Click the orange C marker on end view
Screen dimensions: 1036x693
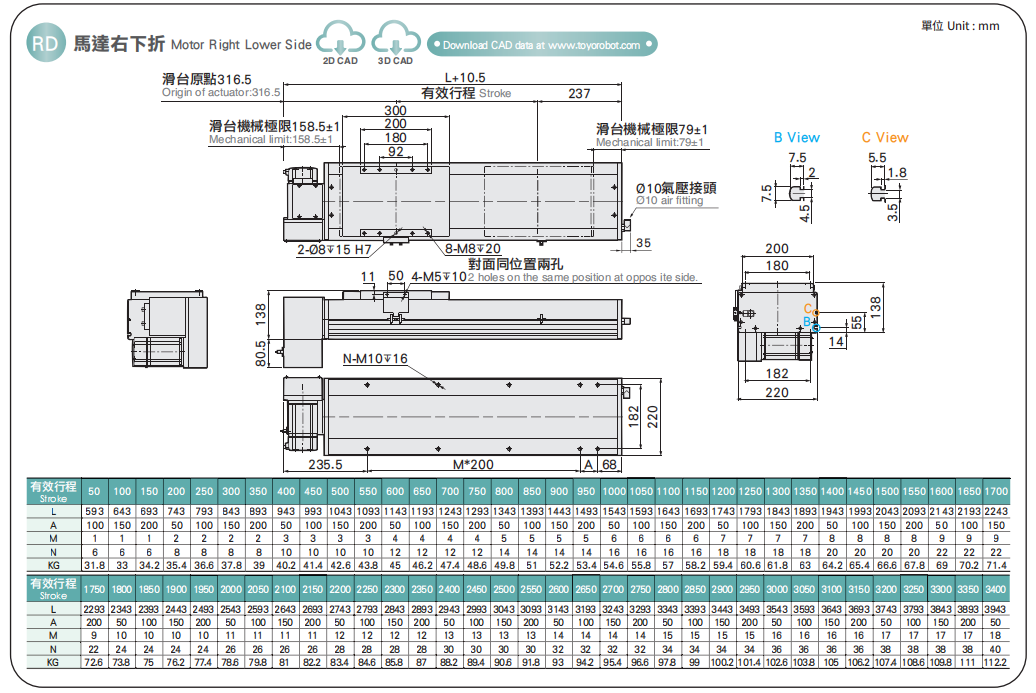click(808, 311)
